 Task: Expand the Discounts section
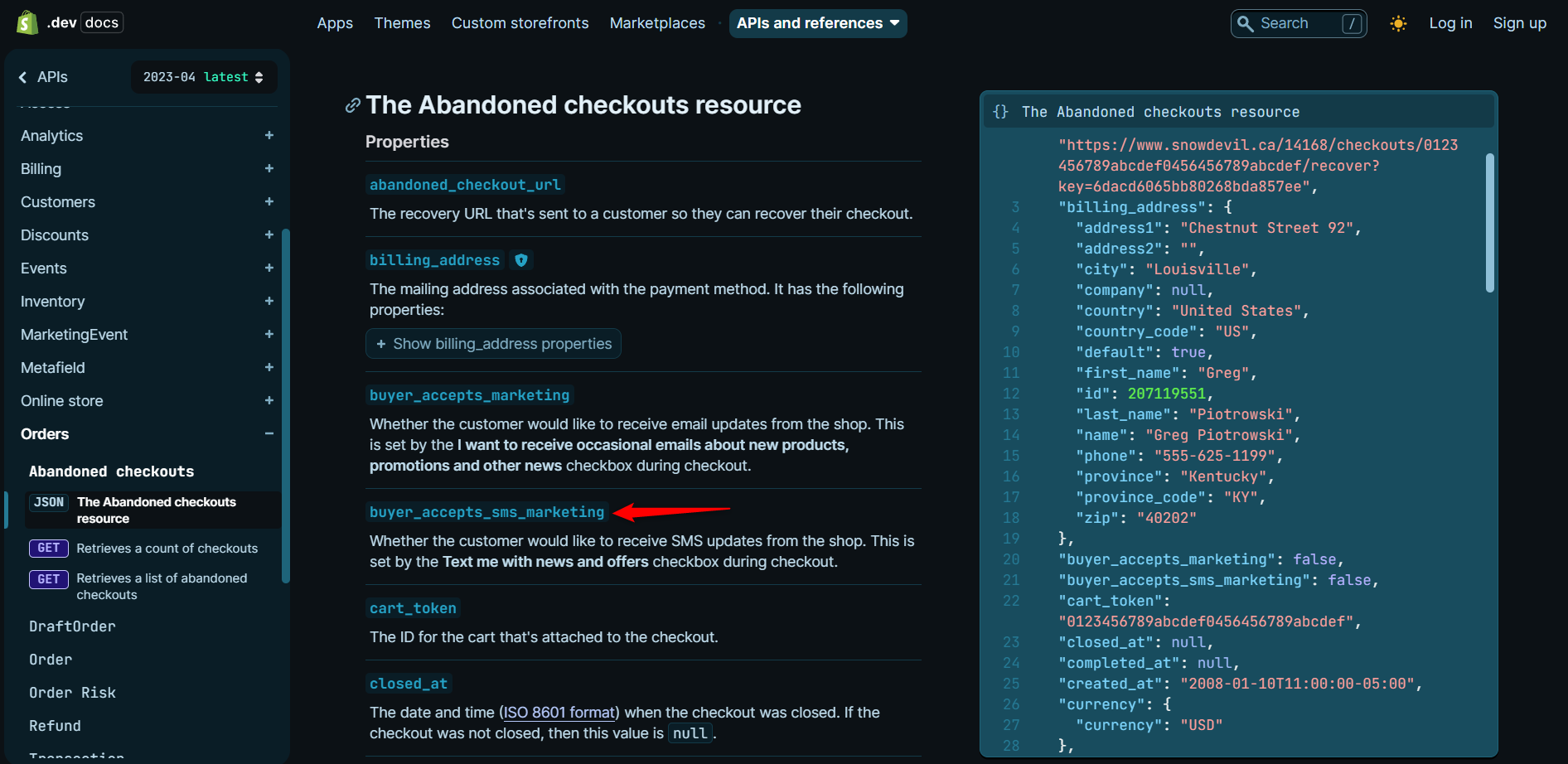pos(269,235)
